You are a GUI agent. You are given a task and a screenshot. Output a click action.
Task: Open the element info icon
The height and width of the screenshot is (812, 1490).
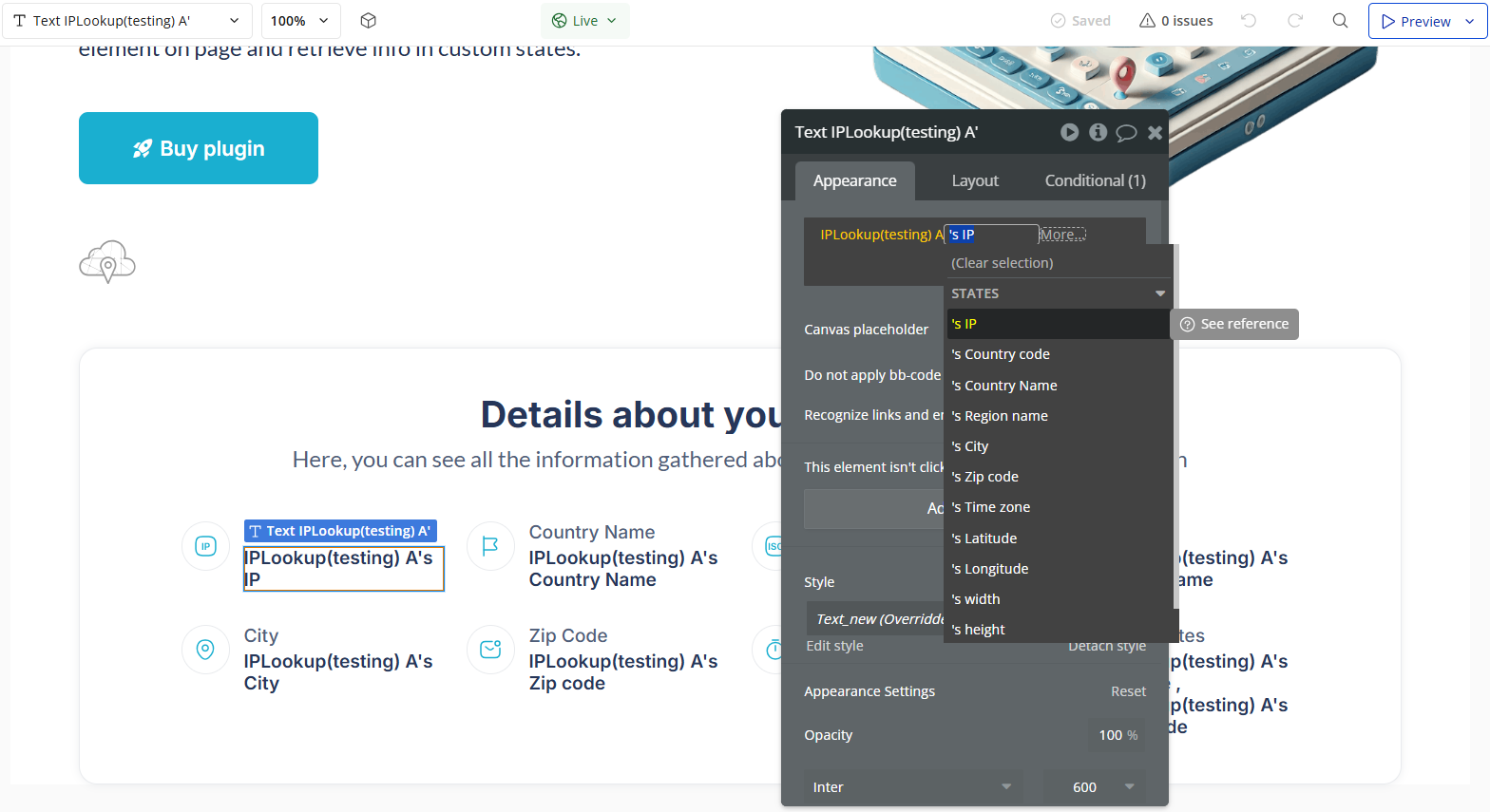[x=1098, y=132]
